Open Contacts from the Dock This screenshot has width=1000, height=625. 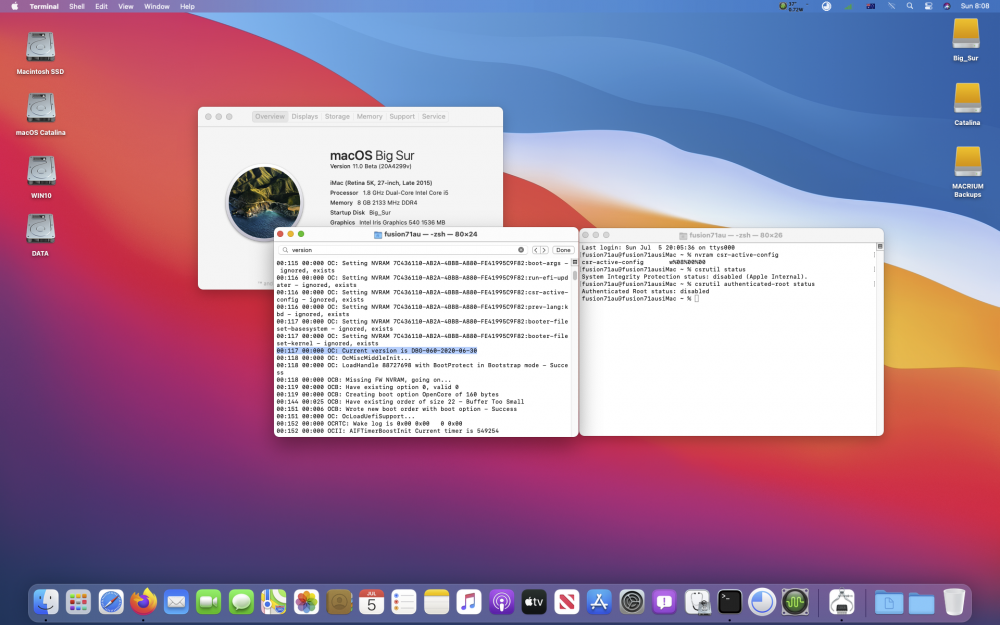(x=339, y=601)
